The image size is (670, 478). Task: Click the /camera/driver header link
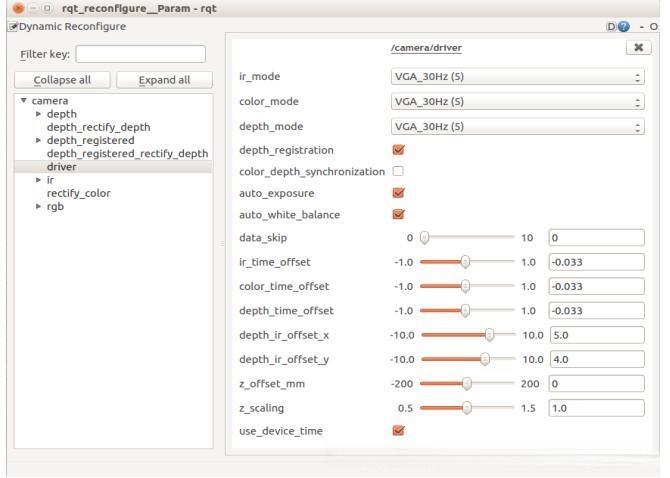426,48
